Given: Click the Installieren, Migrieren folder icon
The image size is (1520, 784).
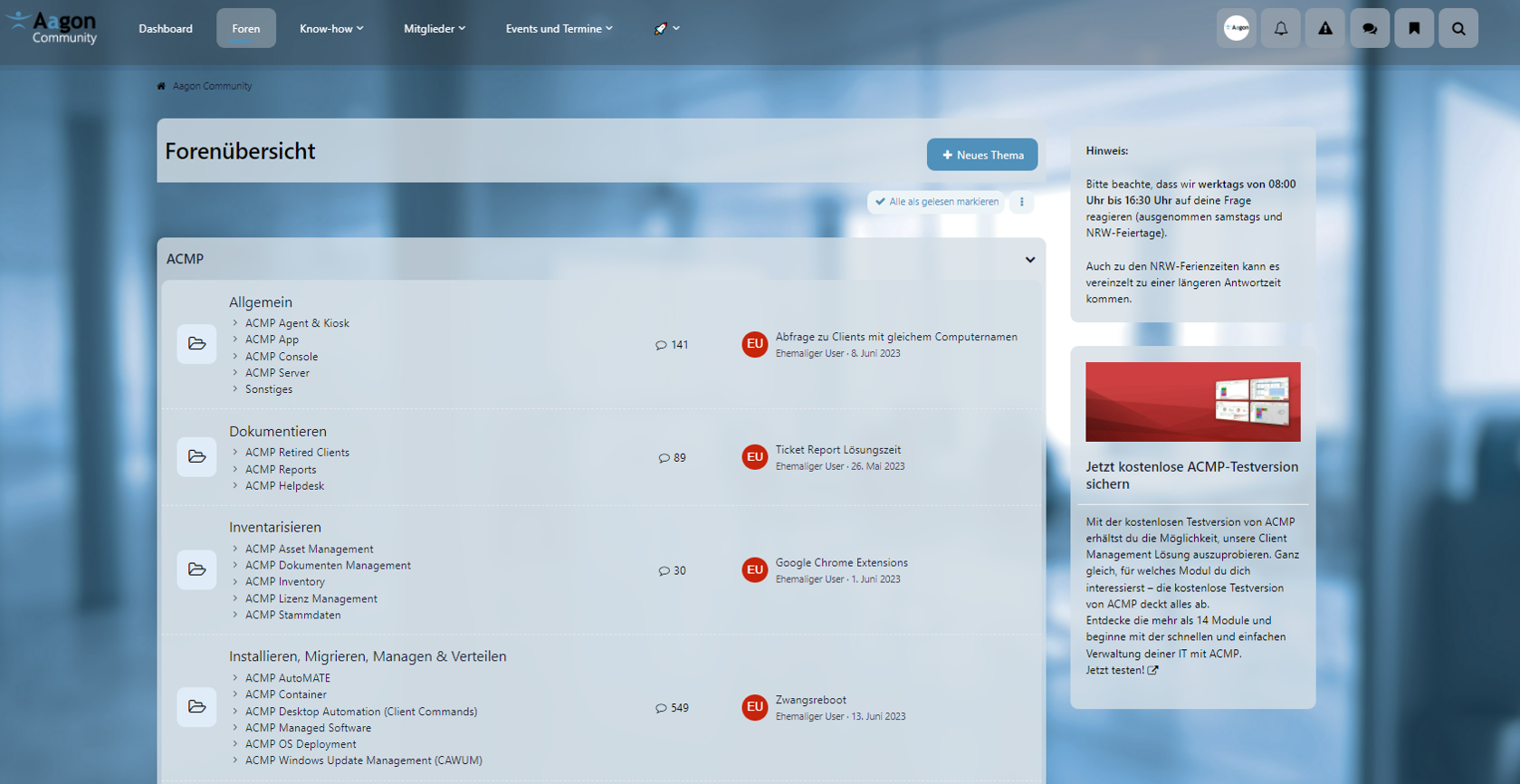Looking at the screenshot, I should point(196,707).
